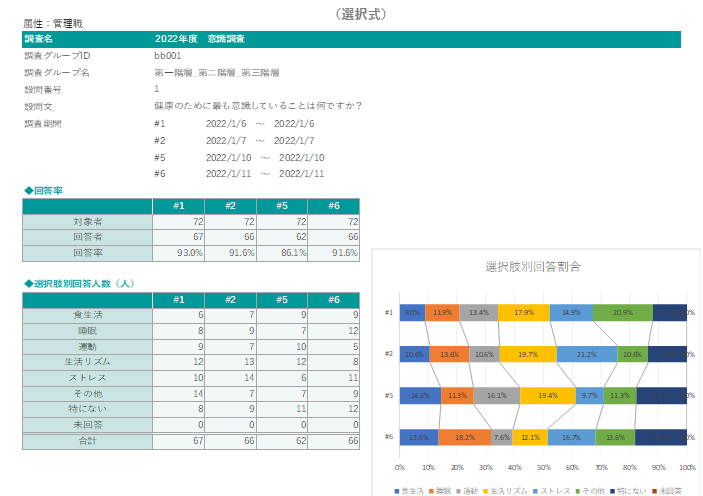This screenshot has height=496, width=703.
Task: Select その他 value 14 in column #1
Action: [178, 394]
